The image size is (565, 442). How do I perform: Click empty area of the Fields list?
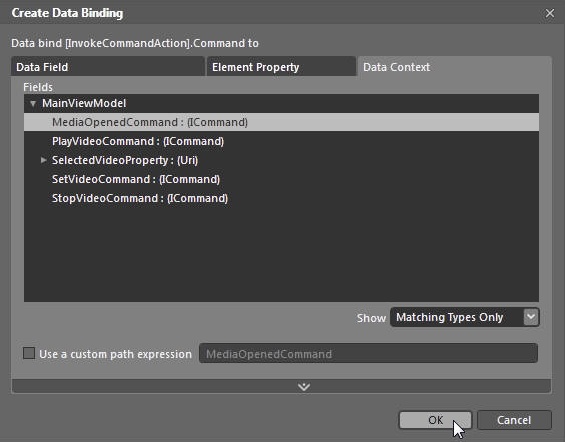click(281, 254)
